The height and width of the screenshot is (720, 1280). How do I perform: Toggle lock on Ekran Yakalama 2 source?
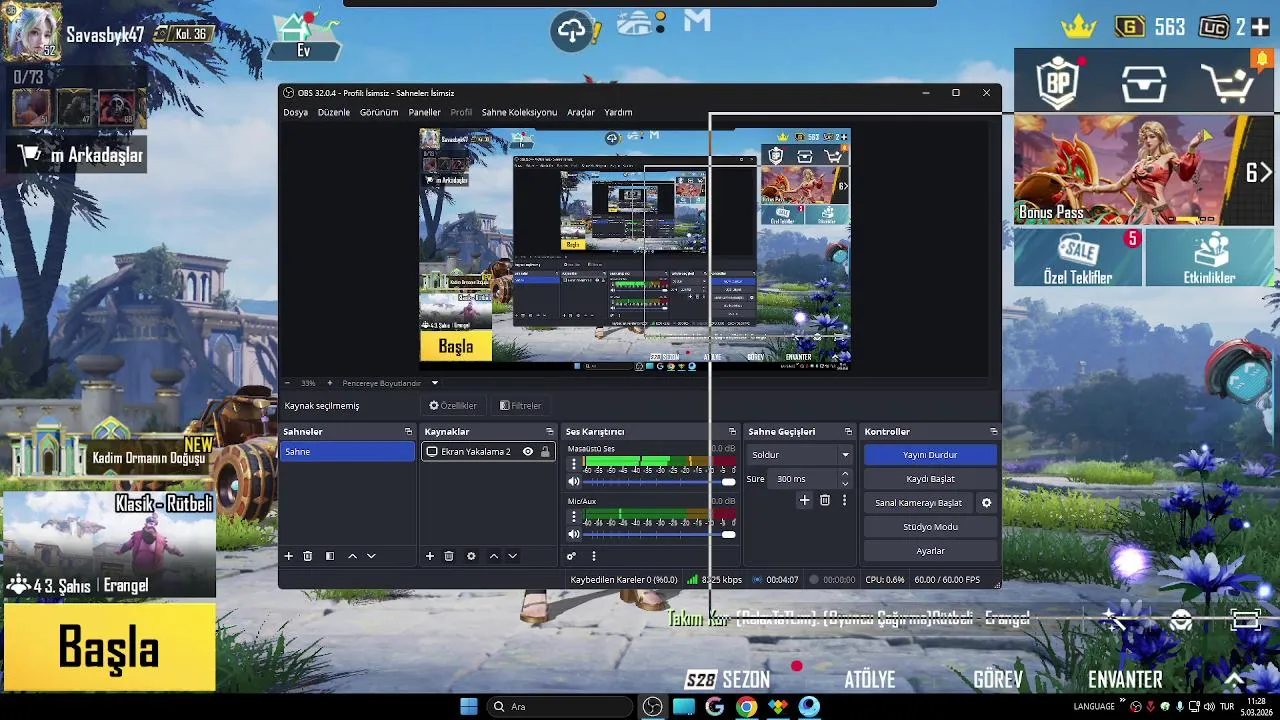pos(545,452)
